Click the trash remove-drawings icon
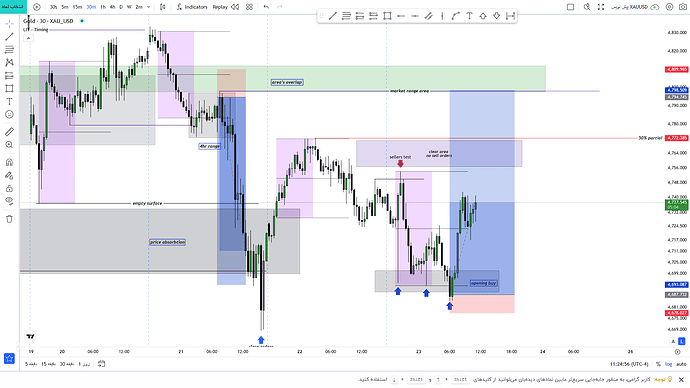Screen dimensions: 690x388 click(9, 219)
